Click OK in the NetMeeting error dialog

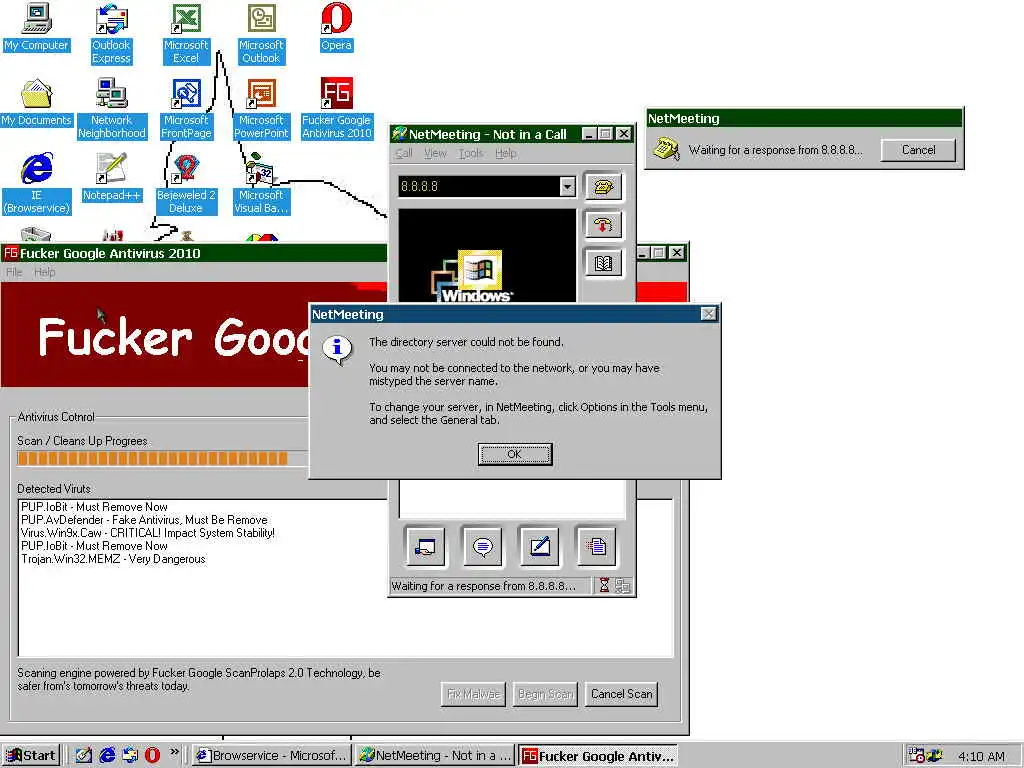pos(515,454)
